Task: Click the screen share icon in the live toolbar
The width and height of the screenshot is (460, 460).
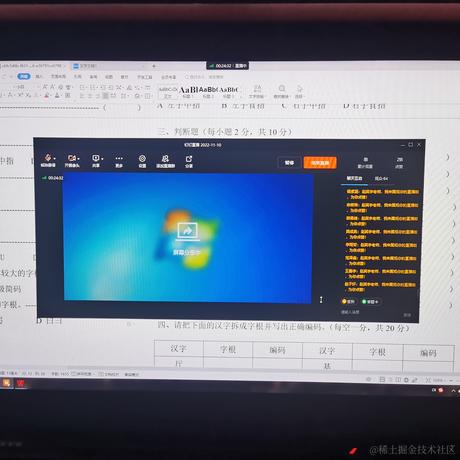Action: [96, 158]
